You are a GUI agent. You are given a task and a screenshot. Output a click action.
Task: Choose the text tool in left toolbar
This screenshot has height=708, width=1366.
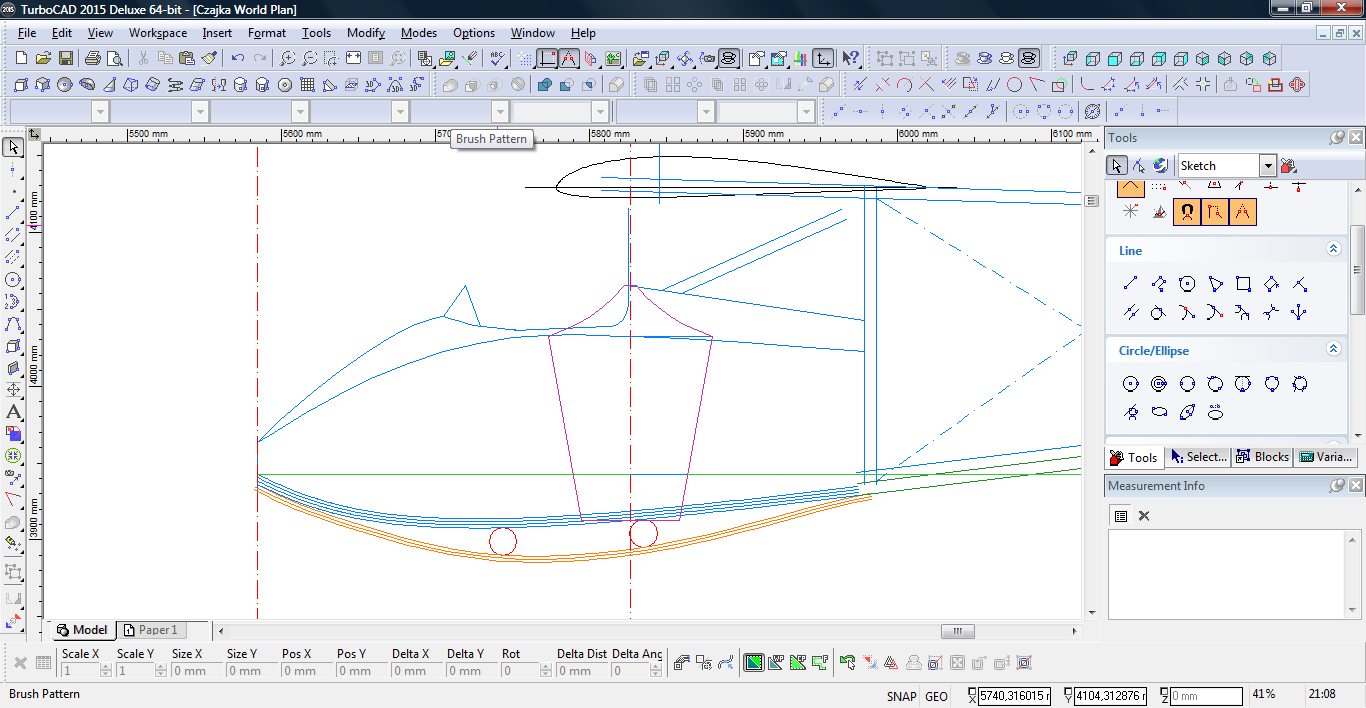[13, 412]
